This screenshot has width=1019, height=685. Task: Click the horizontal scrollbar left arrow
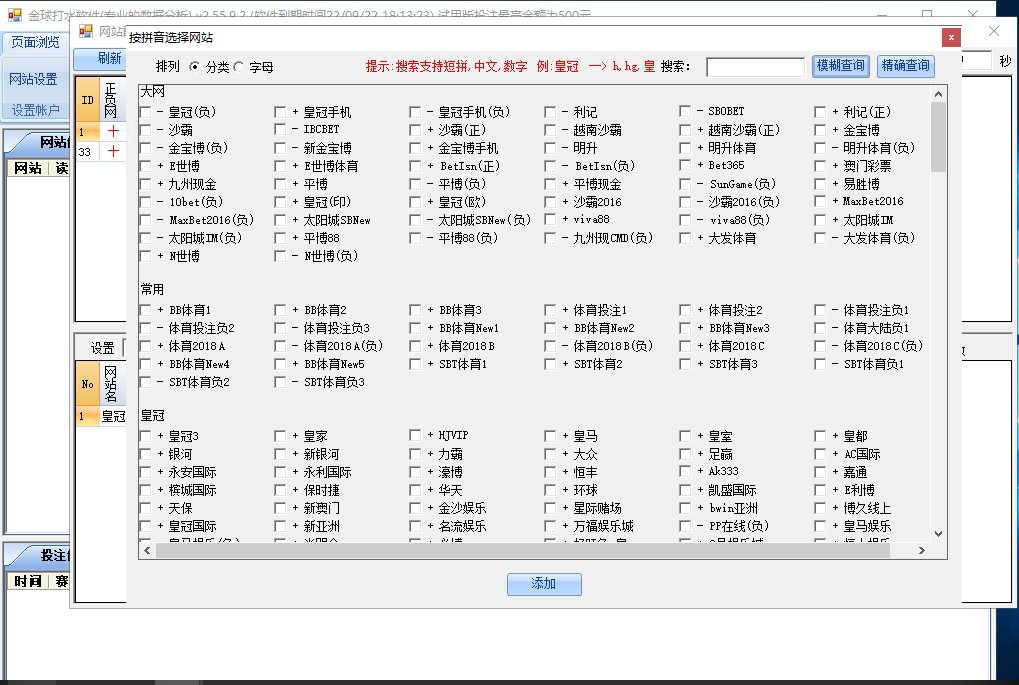pyautogui.click(x=148, y=550)
